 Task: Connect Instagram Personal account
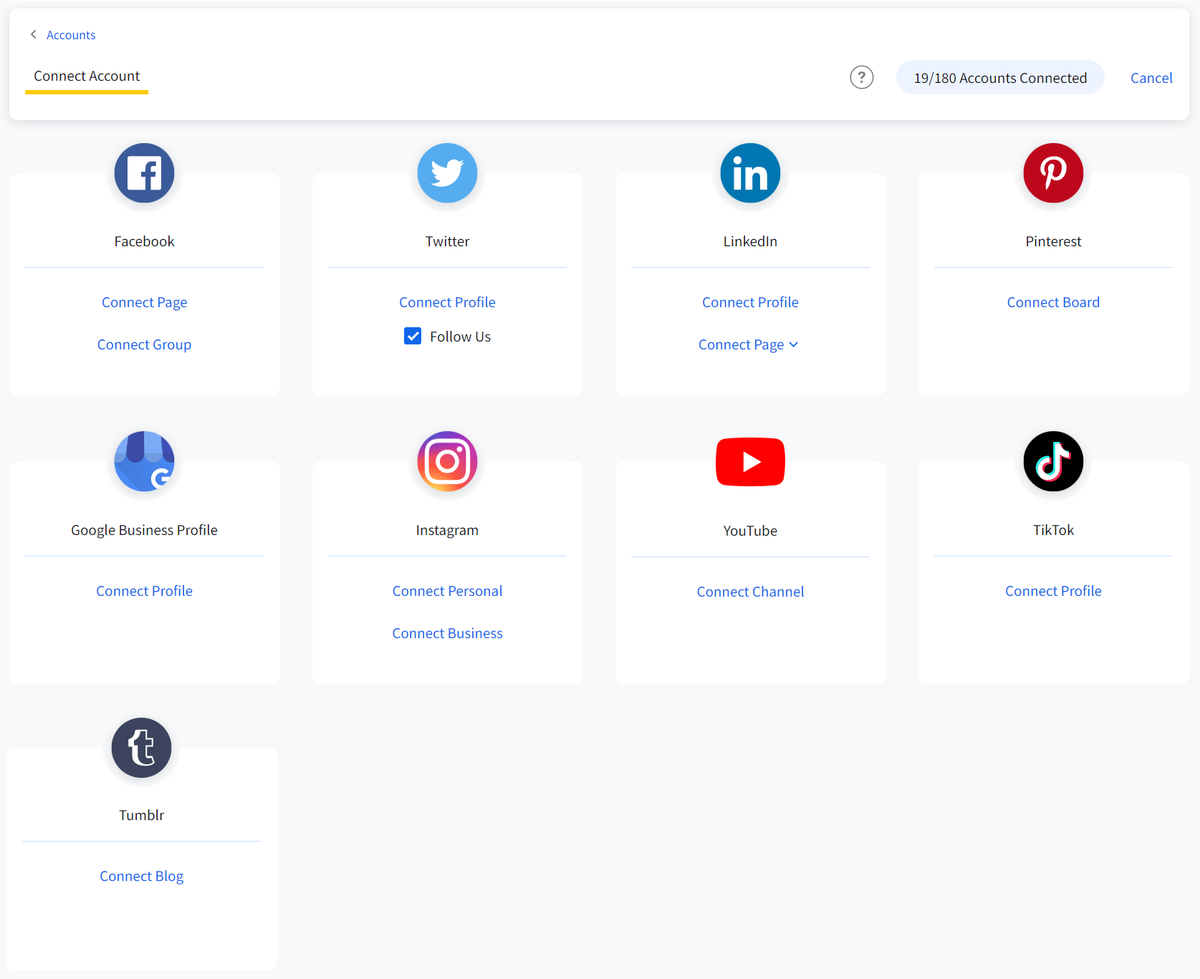(x=447, y=591)
